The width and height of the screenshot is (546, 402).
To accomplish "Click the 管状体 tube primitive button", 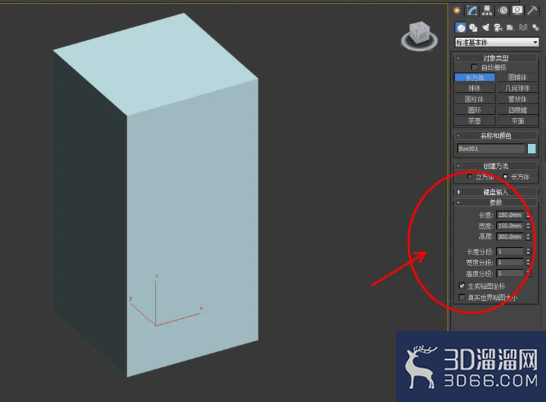I will click(517, 99).
